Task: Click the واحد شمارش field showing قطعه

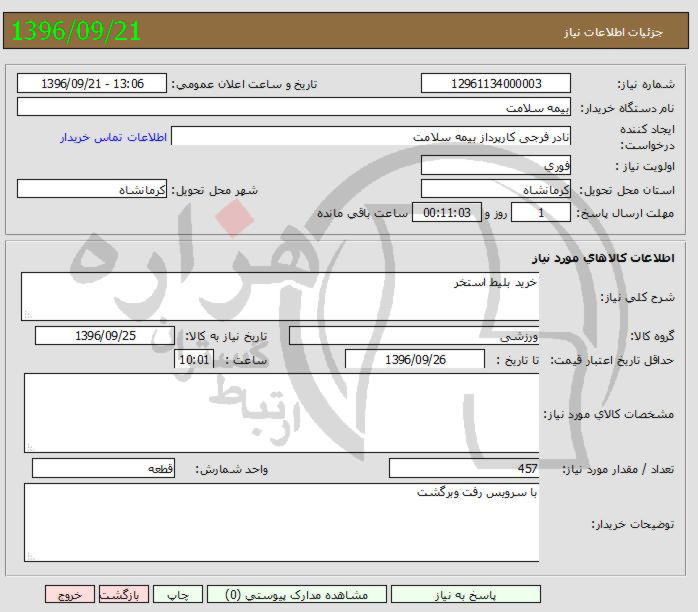Action: pos(103,468)
